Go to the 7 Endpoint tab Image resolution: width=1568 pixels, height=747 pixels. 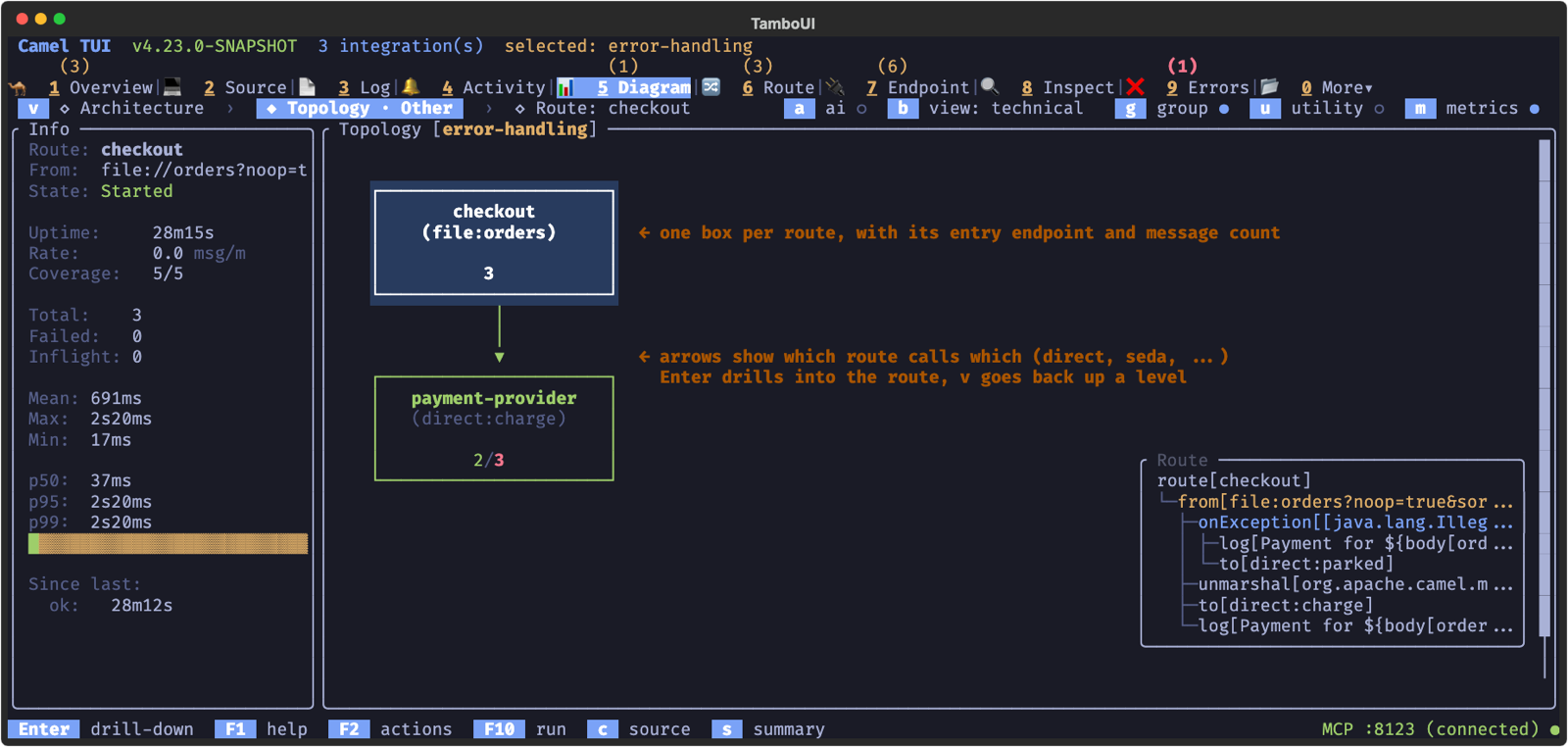[x=918, y=87]
